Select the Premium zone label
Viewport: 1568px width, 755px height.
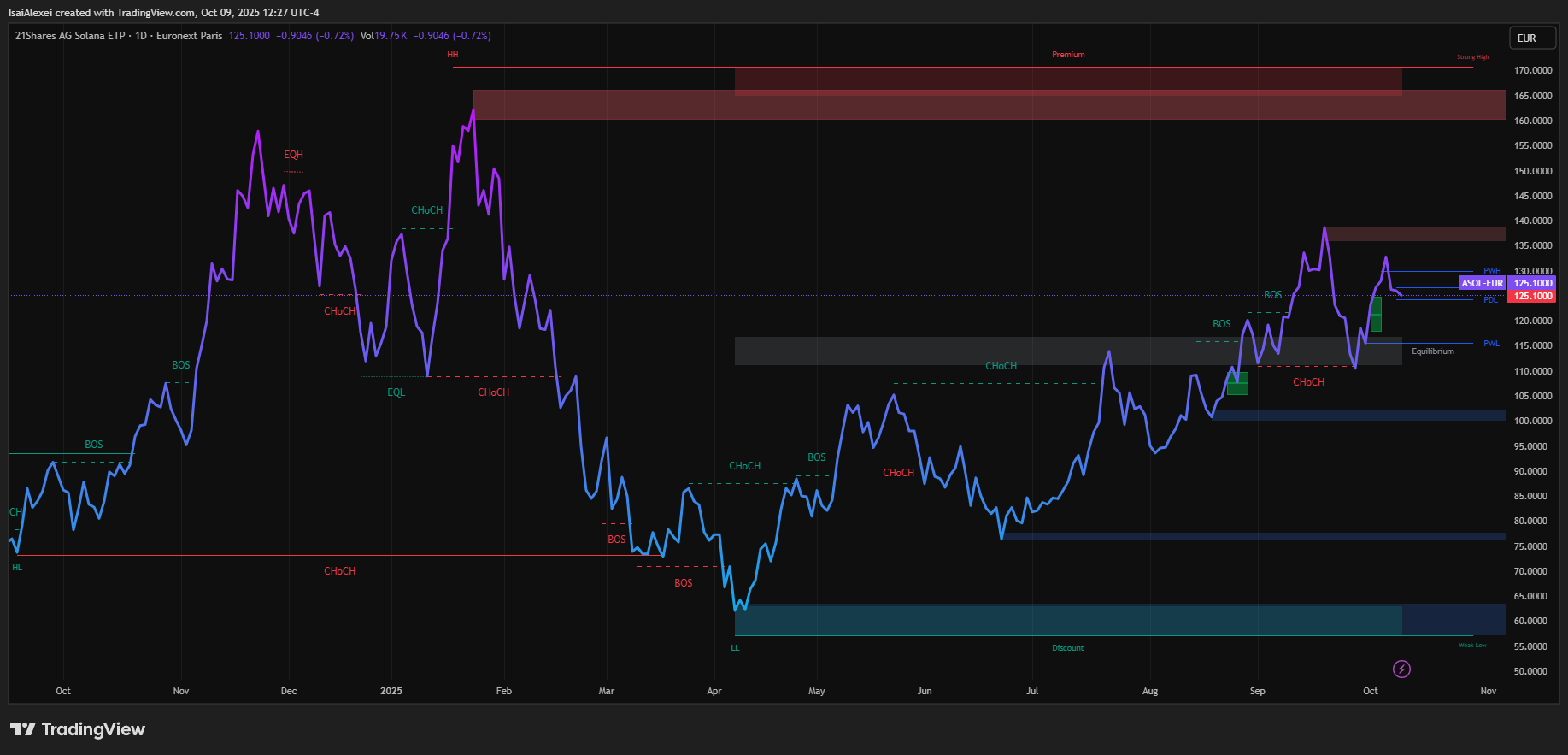coord(1068,55)
